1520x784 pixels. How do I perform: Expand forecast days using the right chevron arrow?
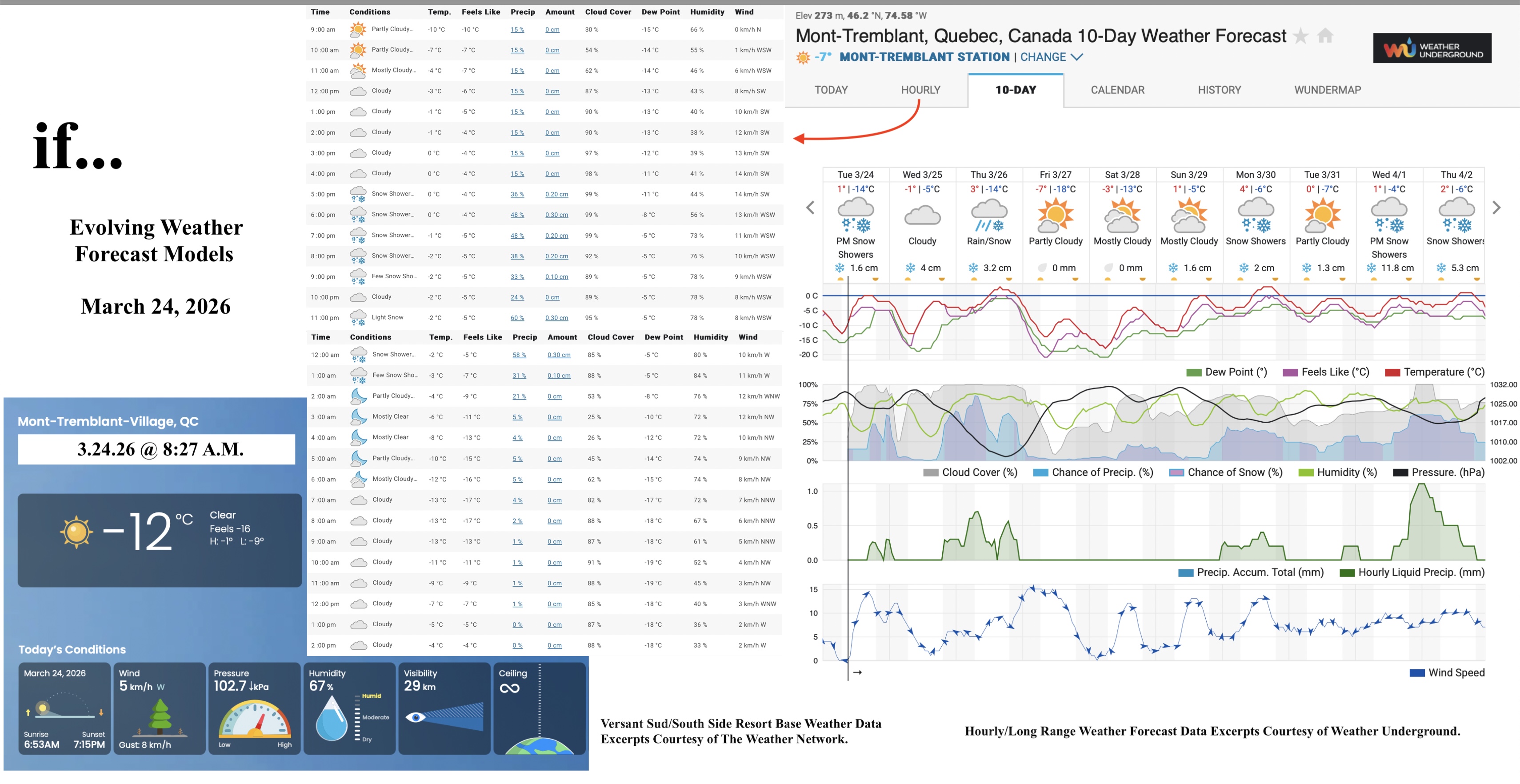[1496, 208]
